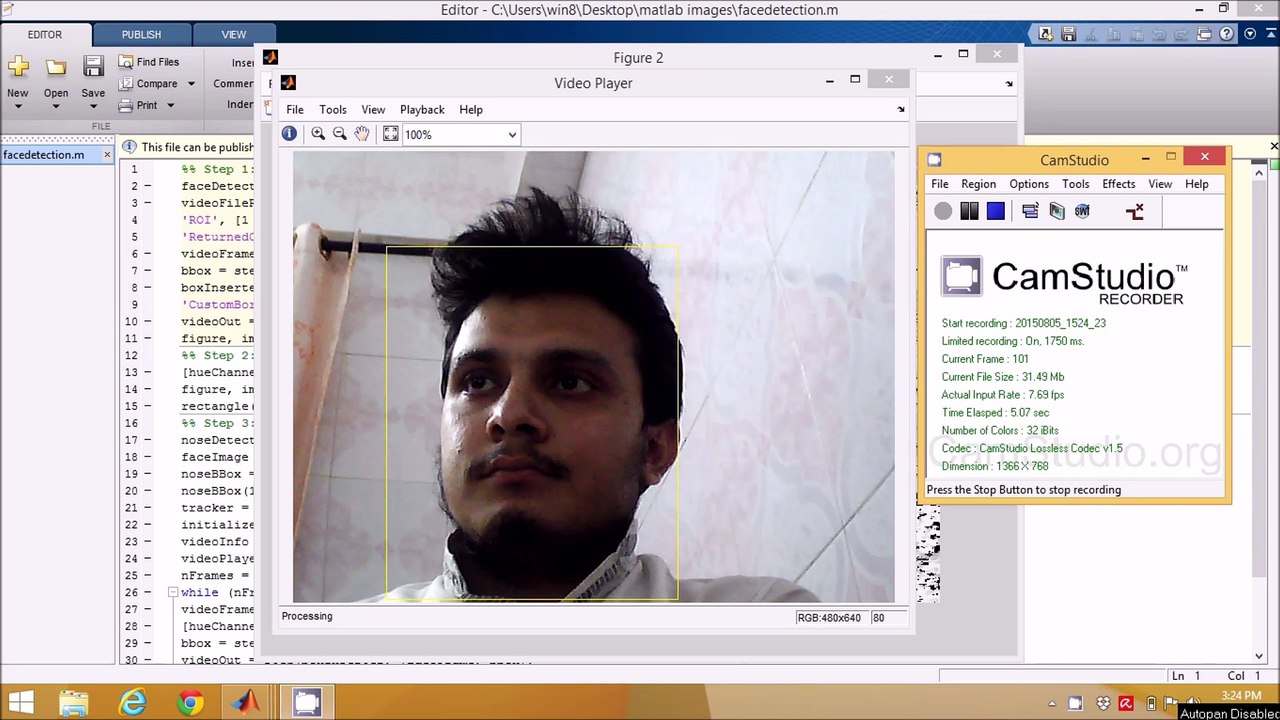The image size is (1280, 720).
Task: Open File Explorer from taskbar
Action: coord(74,703)
